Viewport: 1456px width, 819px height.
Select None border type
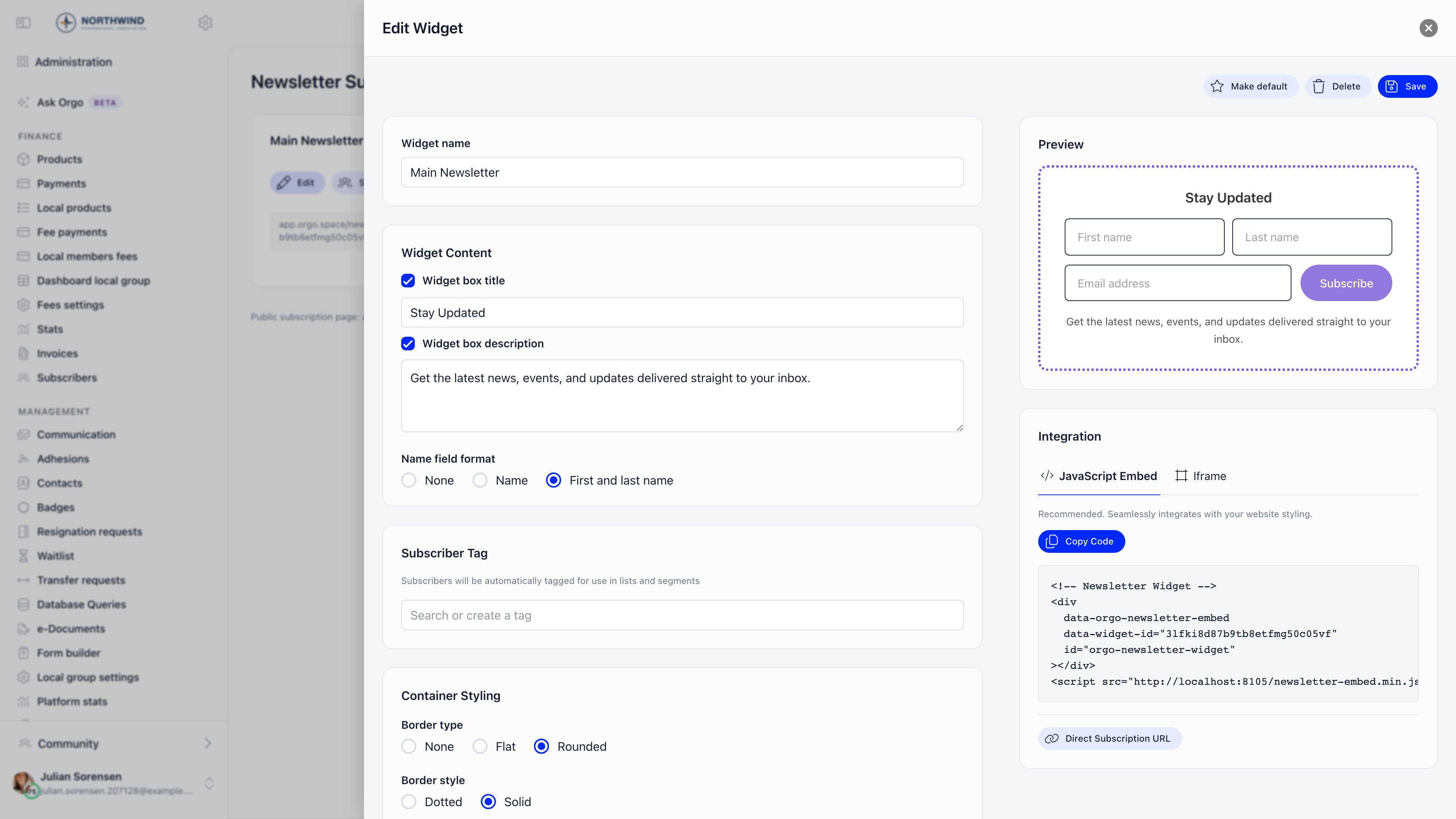(409, 747)
